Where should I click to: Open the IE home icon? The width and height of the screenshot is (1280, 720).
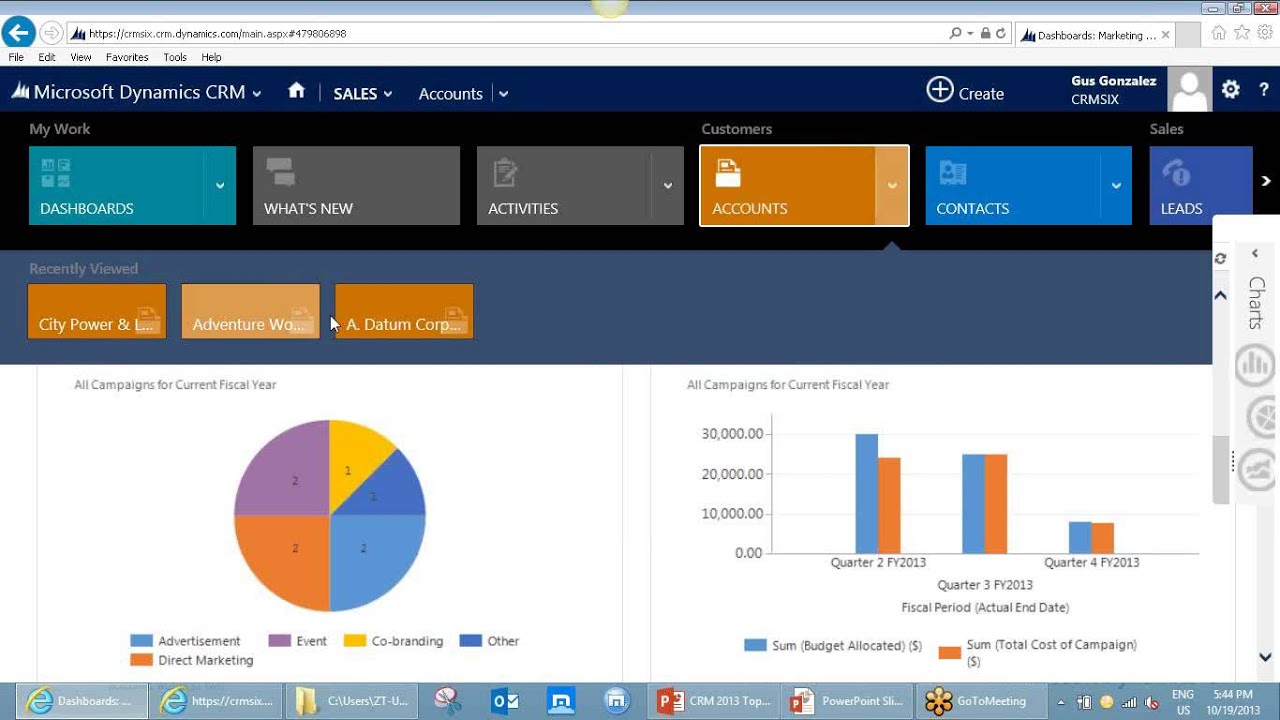(1218, 33)
